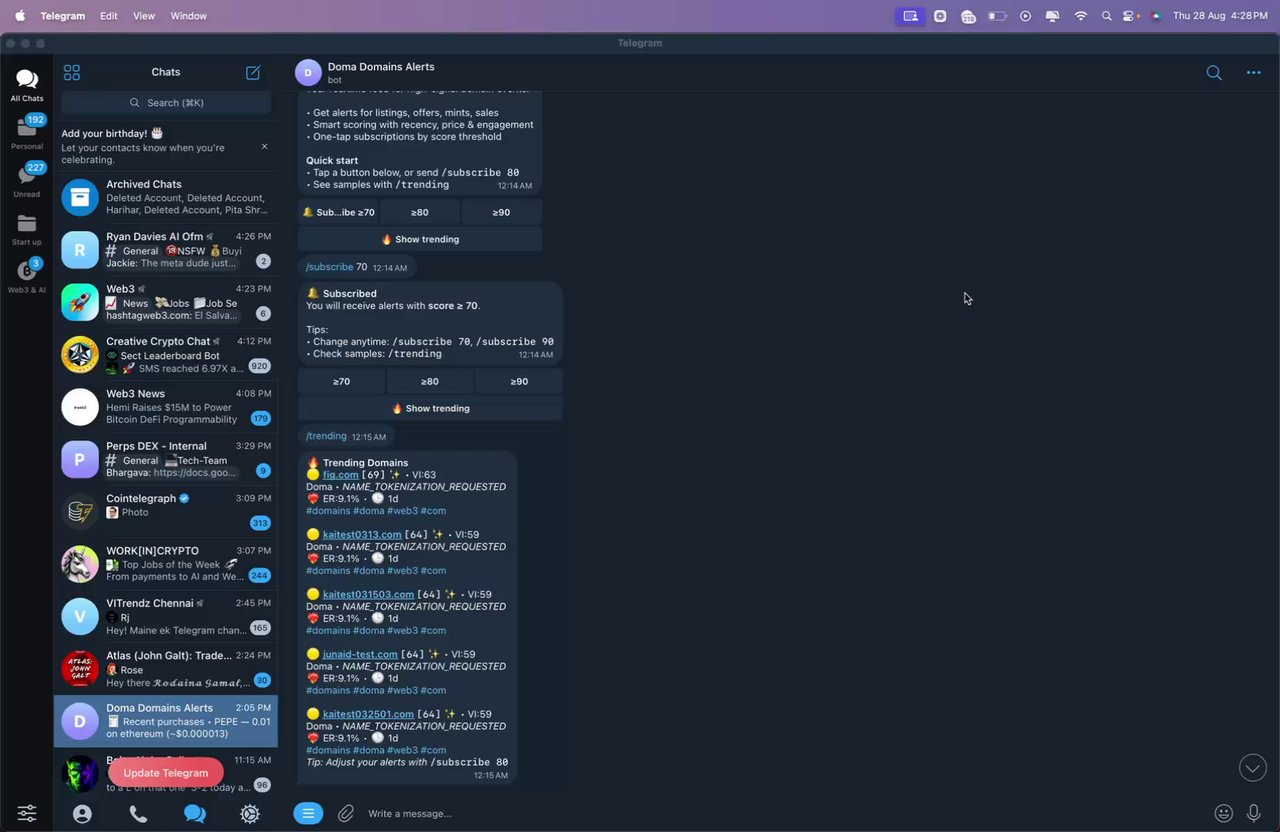Open the Window menu

[189, 16]
